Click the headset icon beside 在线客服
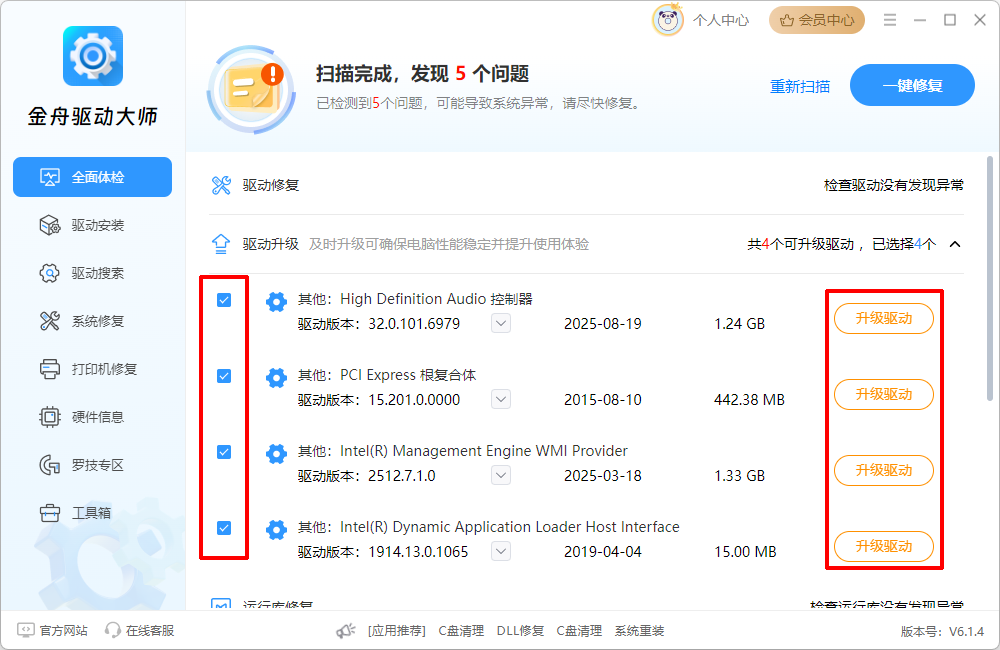 tap(113, 630)
